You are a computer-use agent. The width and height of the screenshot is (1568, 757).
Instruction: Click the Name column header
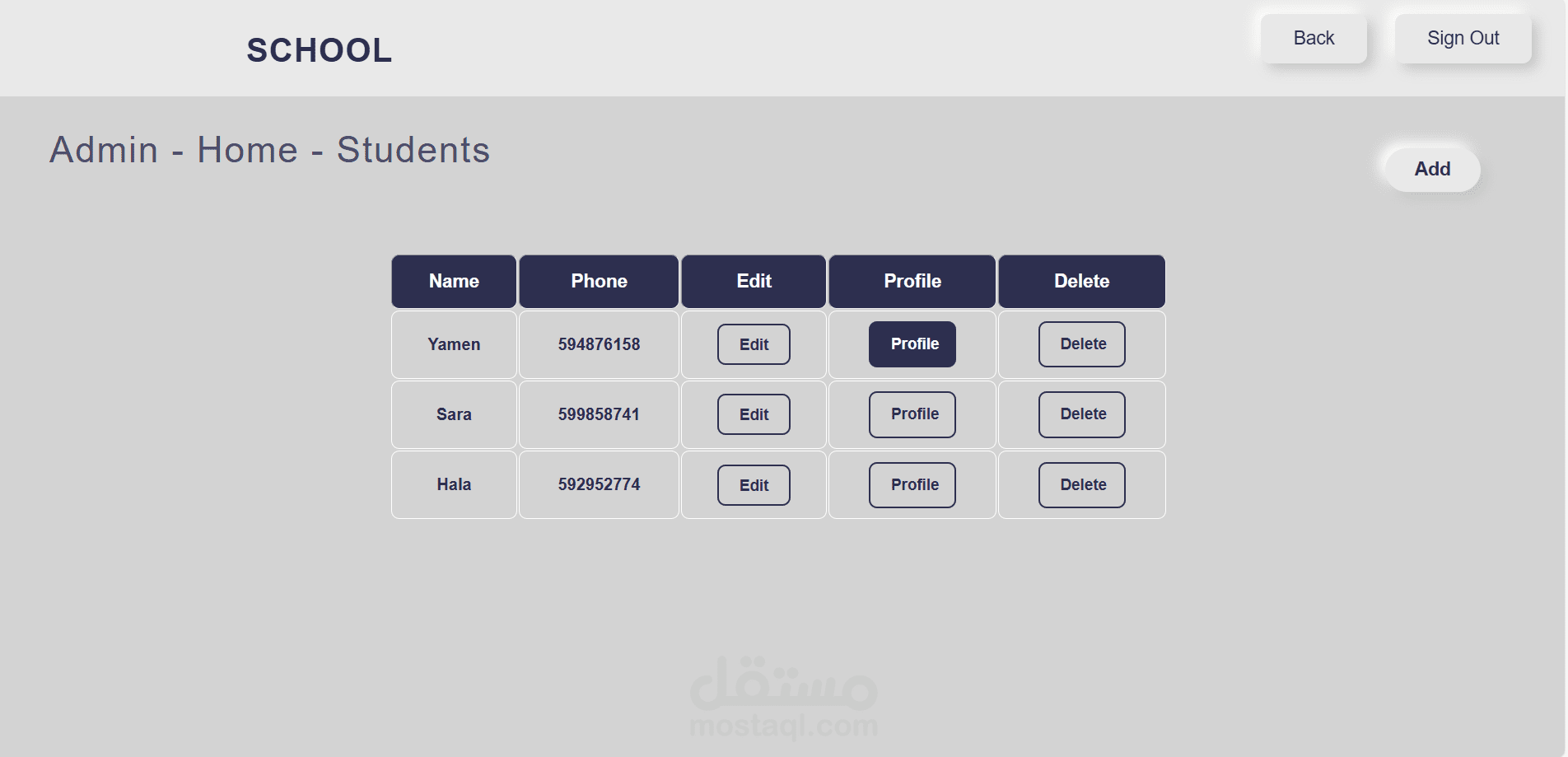[454, 282]
